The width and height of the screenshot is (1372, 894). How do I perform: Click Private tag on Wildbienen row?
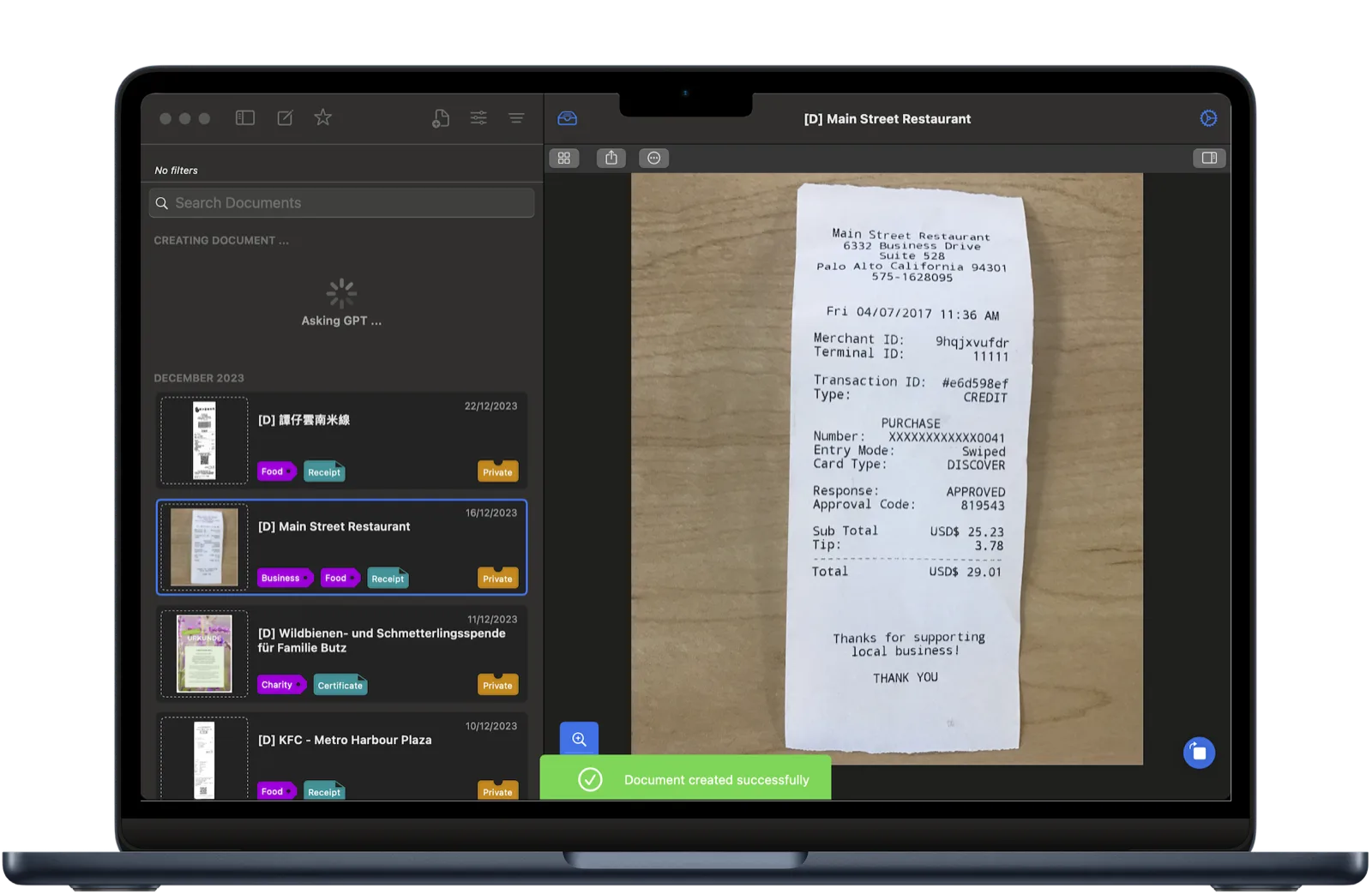(x=497, y=685)
